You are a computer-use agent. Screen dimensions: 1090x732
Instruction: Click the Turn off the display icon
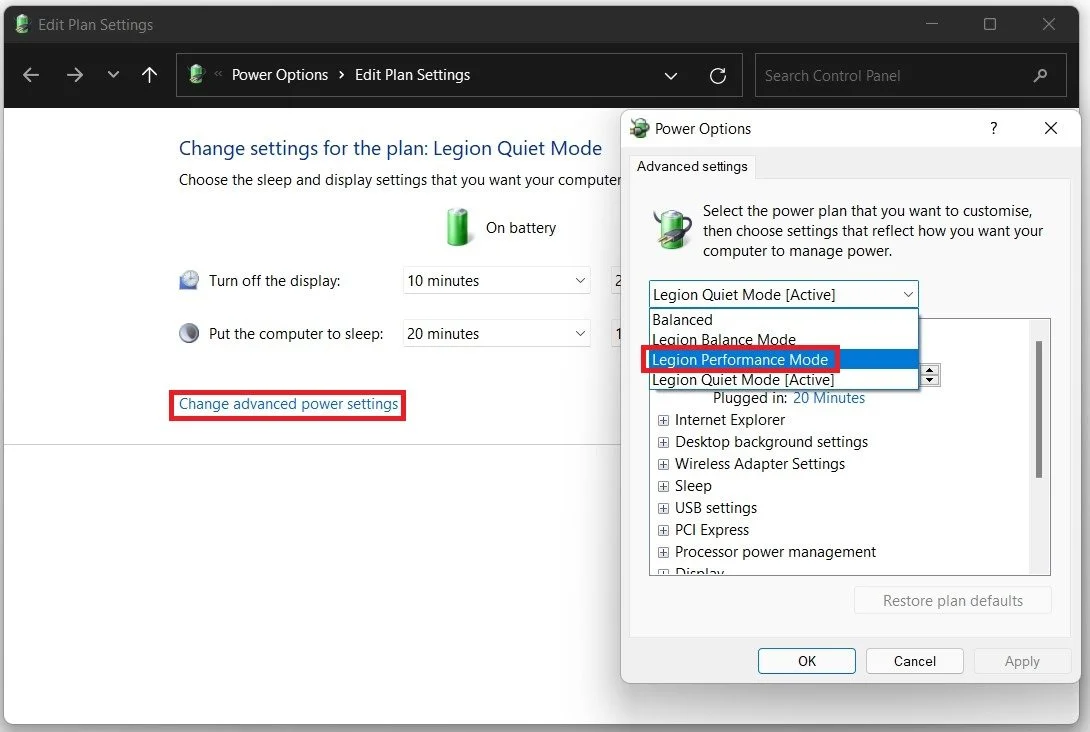[189, 280]
